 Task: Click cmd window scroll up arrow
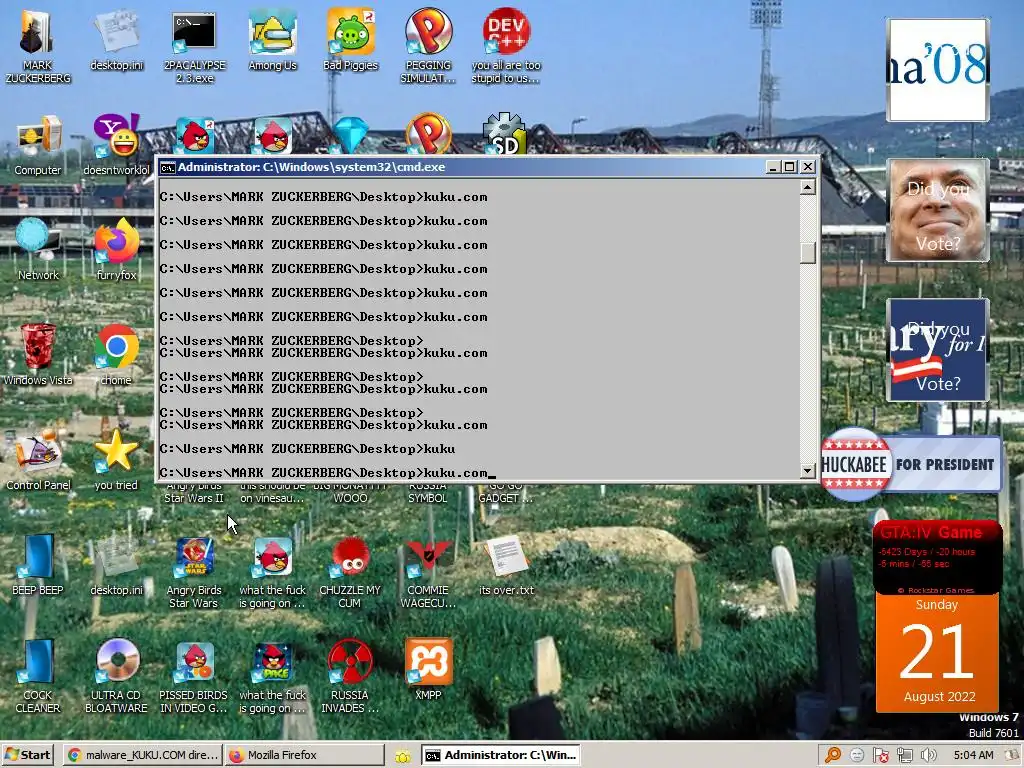click(808, 187)
